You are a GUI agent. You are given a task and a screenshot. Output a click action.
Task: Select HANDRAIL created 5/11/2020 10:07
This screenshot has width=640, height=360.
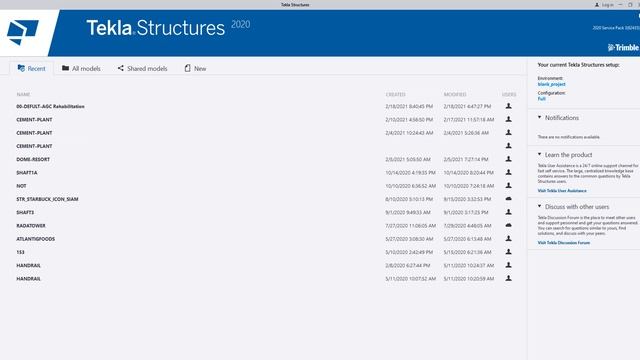tap(266, 278)
